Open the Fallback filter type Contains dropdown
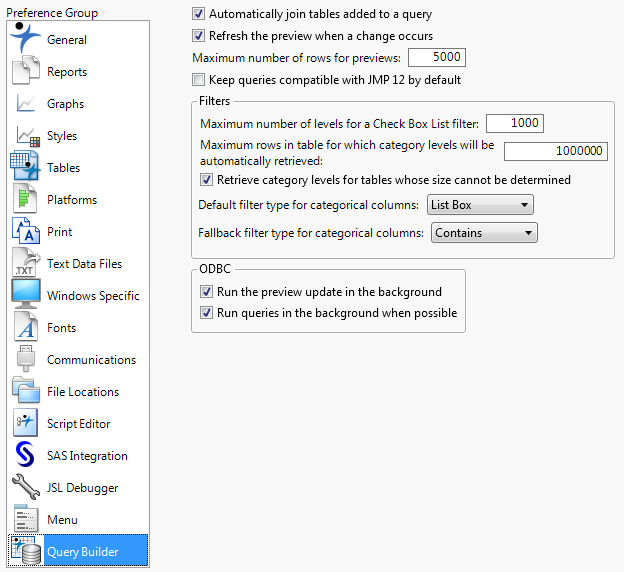Viewport: 624px width, 572px height. coord(484,232)
